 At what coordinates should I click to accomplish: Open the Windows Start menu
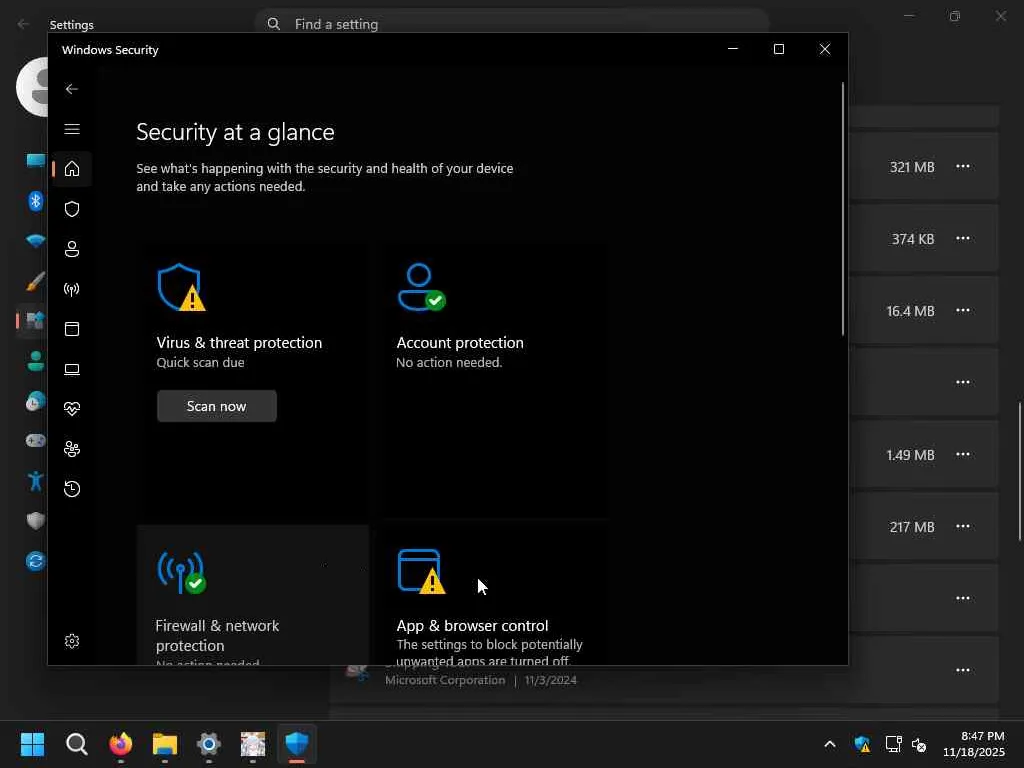(x=33, y=744)
